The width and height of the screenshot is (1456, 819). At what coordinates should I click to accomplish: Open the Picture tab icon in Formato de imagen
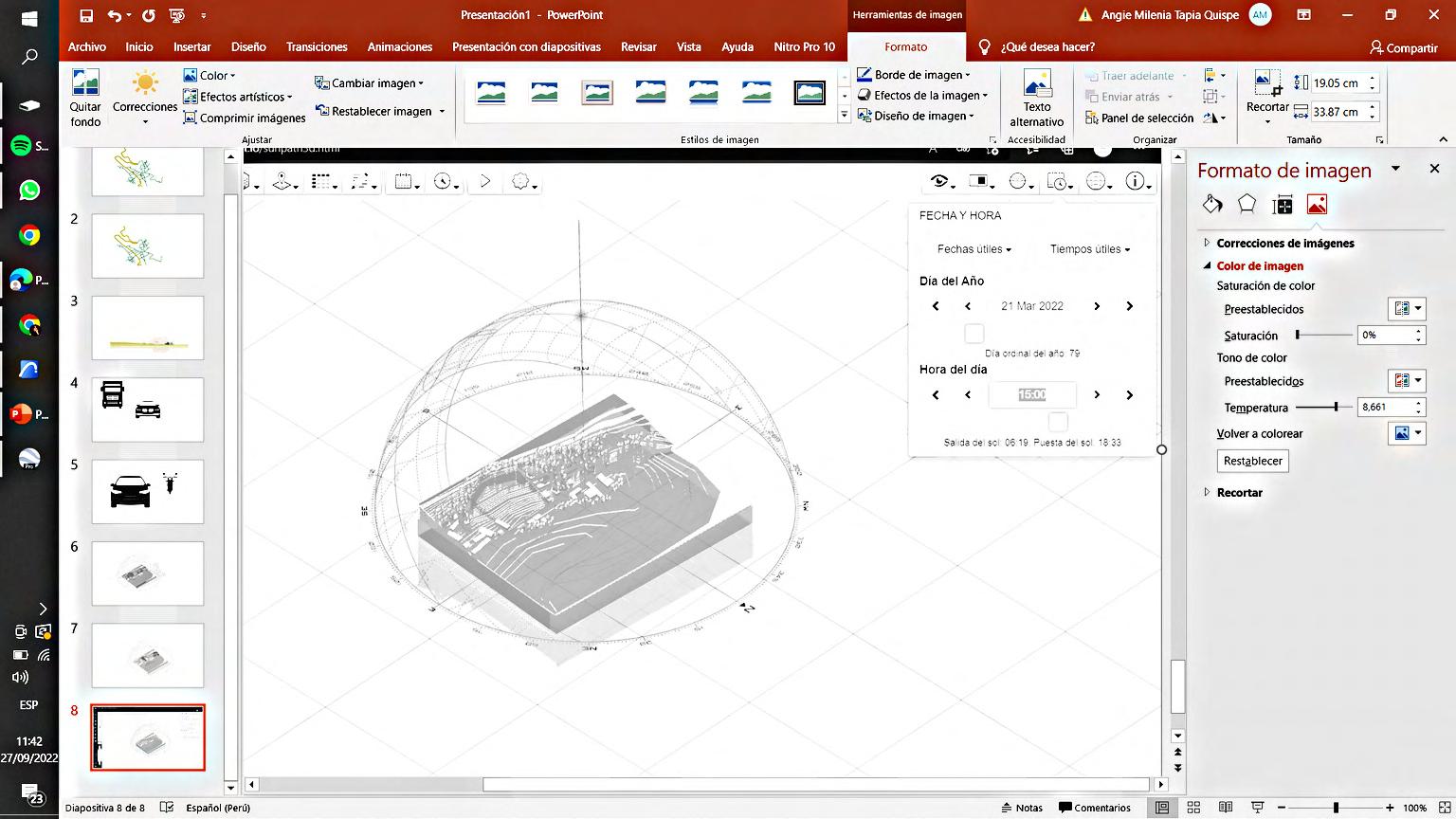point(1317,205)
